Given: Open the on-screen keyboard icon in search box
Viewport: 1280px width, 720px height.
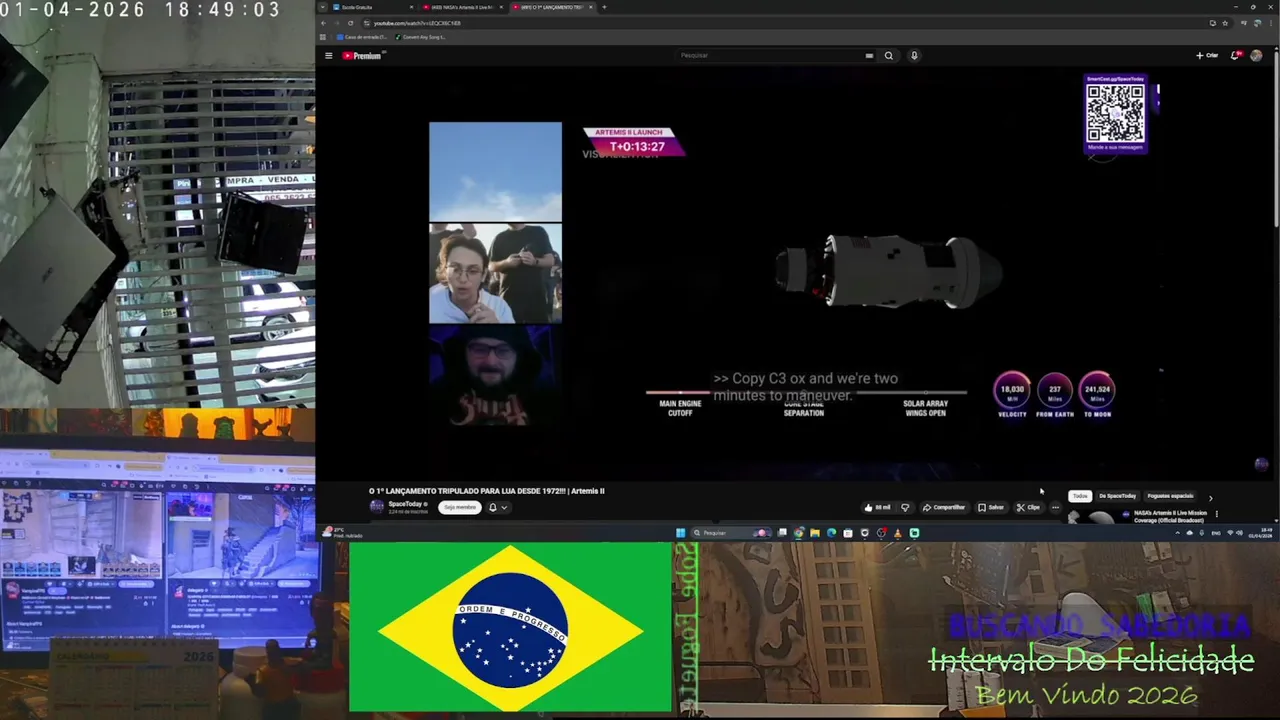Looking at the screenshot, I should [x=869, y=56].
